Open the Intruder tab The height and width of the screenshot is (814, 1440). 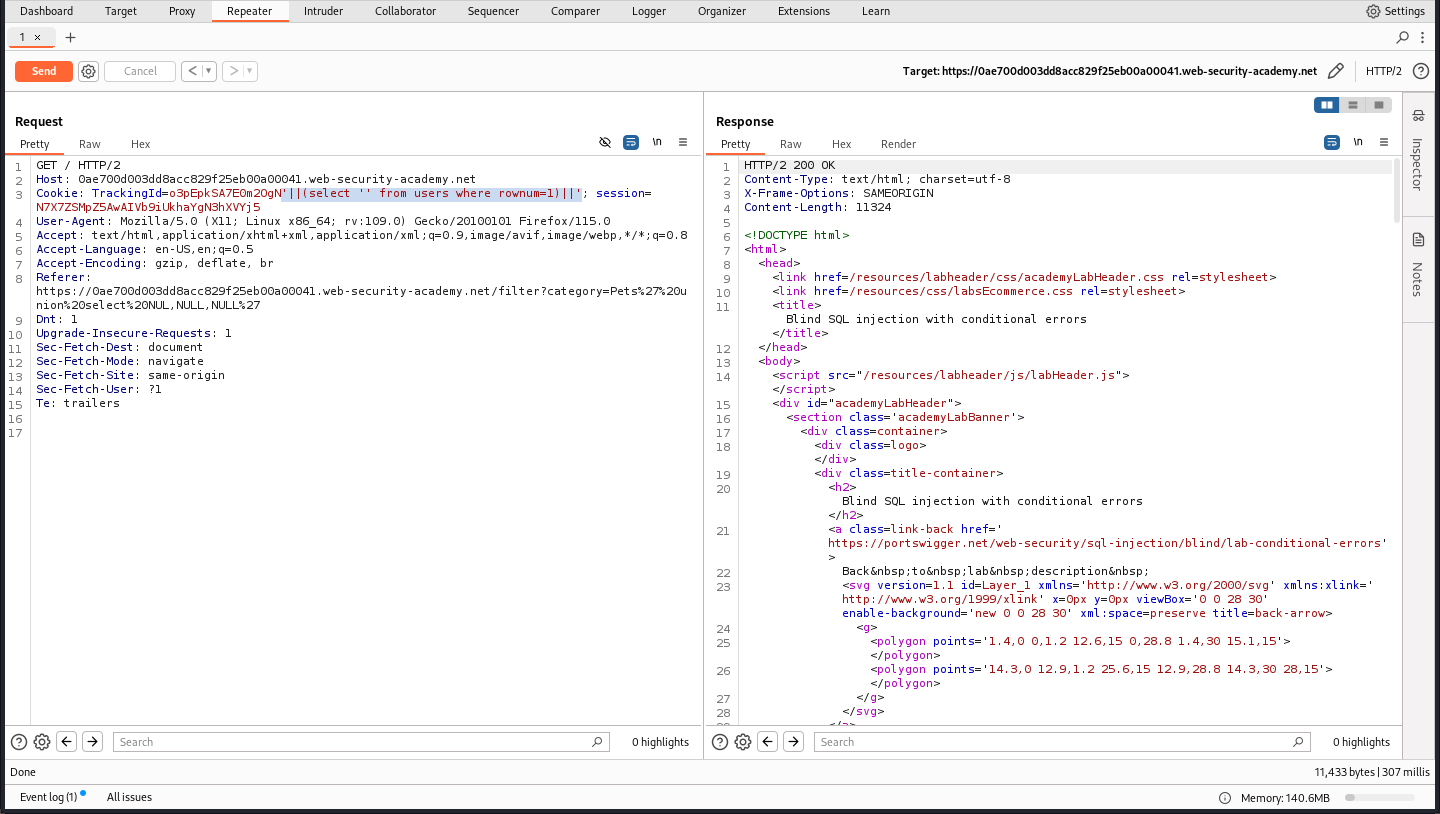(x=323, y=11)
